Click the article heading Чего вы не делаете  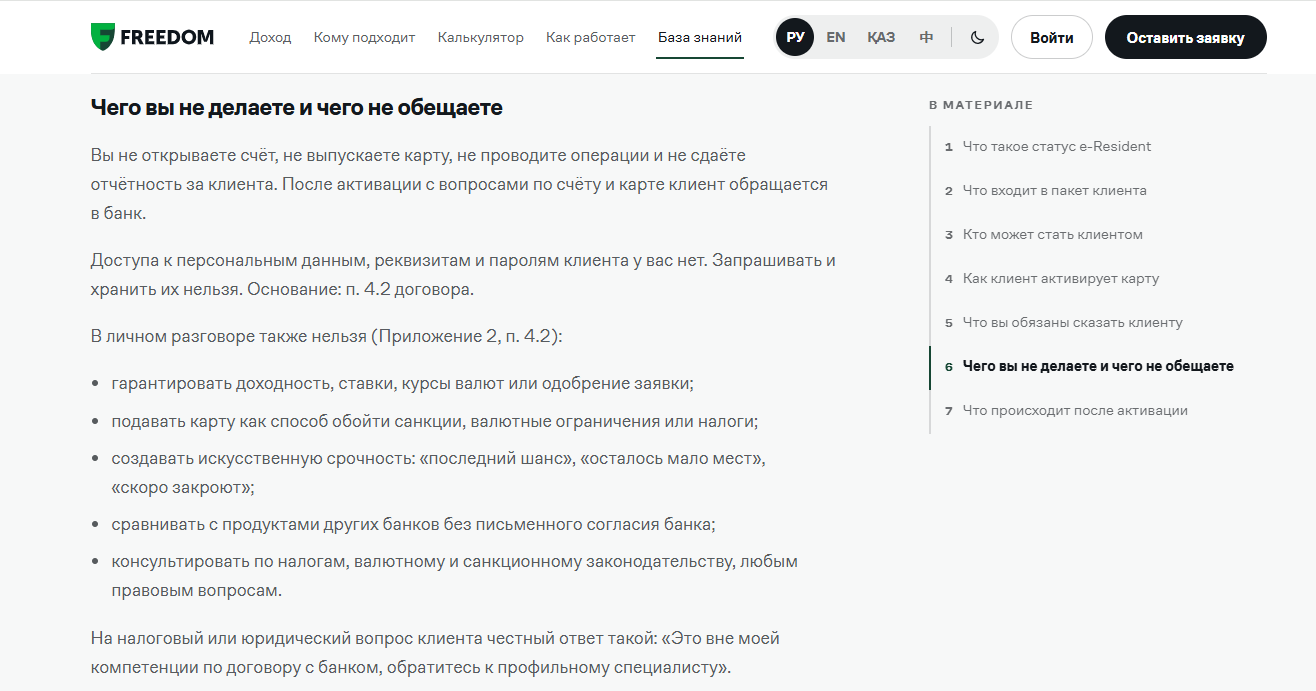[x=296, y=107]
